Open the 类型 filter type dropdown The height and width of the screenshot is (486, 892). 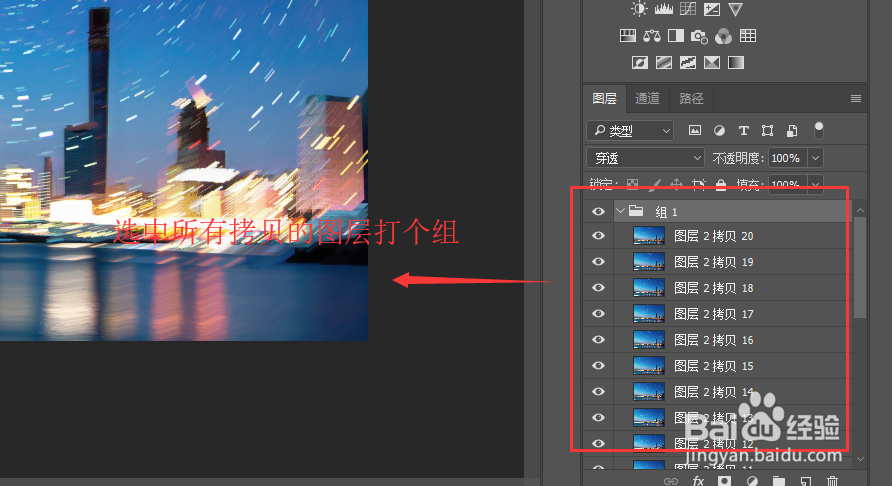(x=630, y=131)
